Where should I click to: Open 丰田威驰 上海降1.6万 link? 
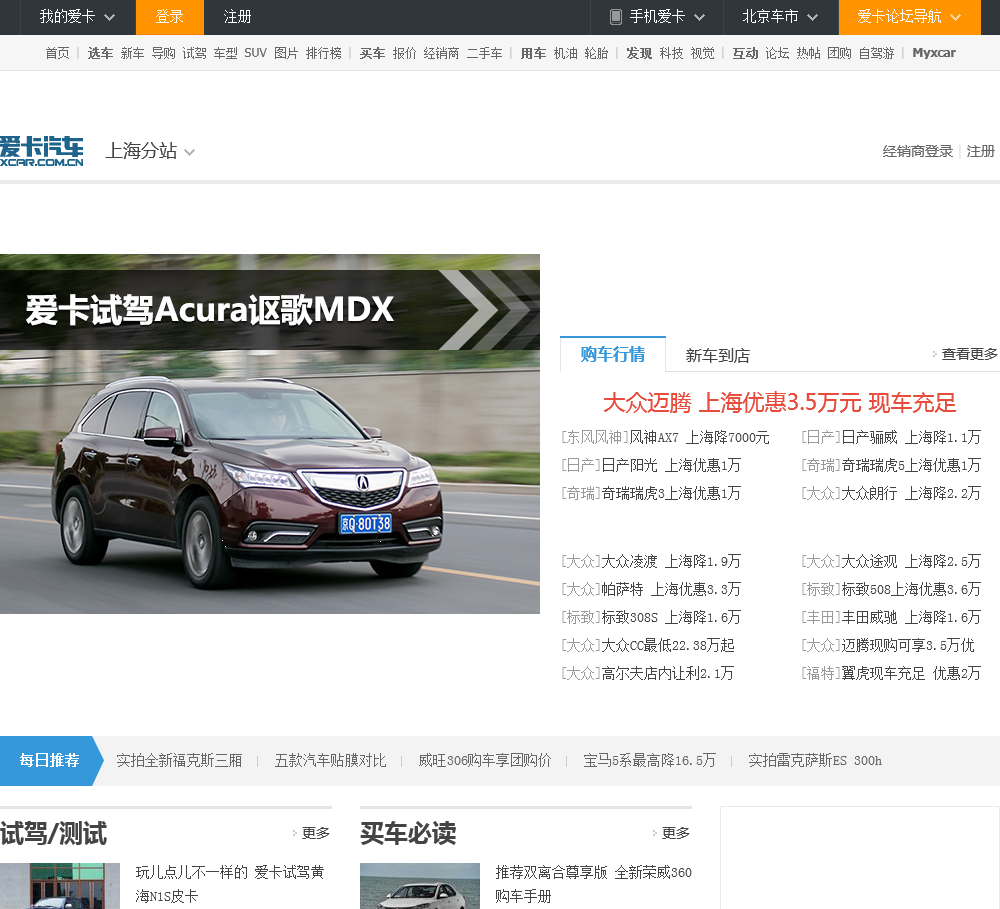[x=911, y=617]
